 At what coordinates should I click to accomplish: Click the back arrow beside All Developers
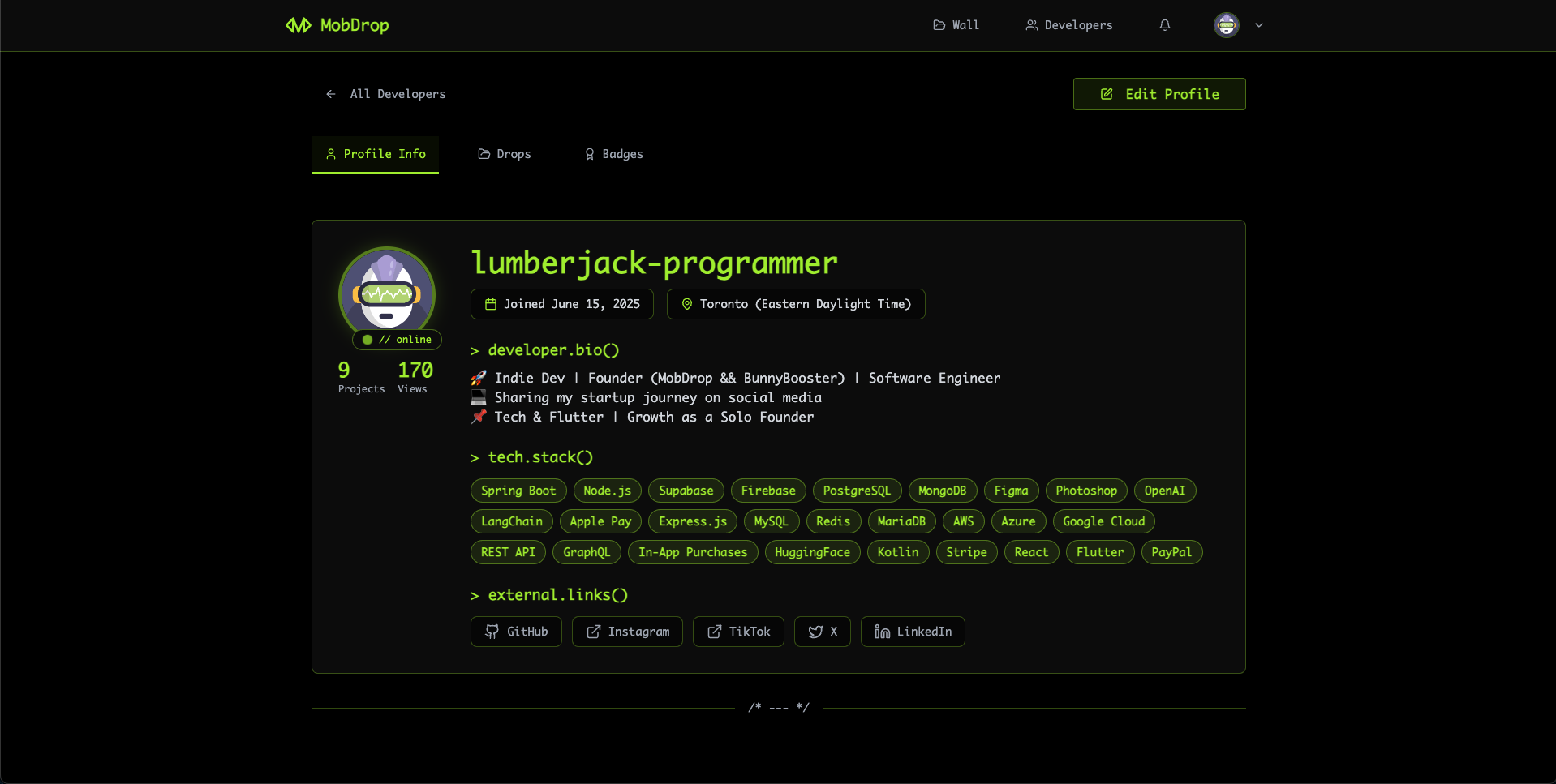(x=331, y=94)
